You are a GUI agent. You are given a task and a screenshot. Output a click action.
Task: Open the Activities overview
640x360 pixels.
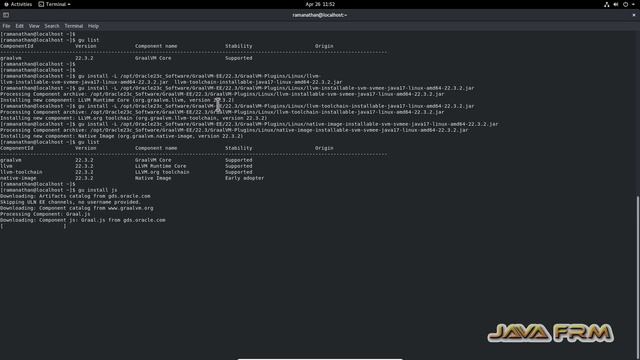pos(18,4)
